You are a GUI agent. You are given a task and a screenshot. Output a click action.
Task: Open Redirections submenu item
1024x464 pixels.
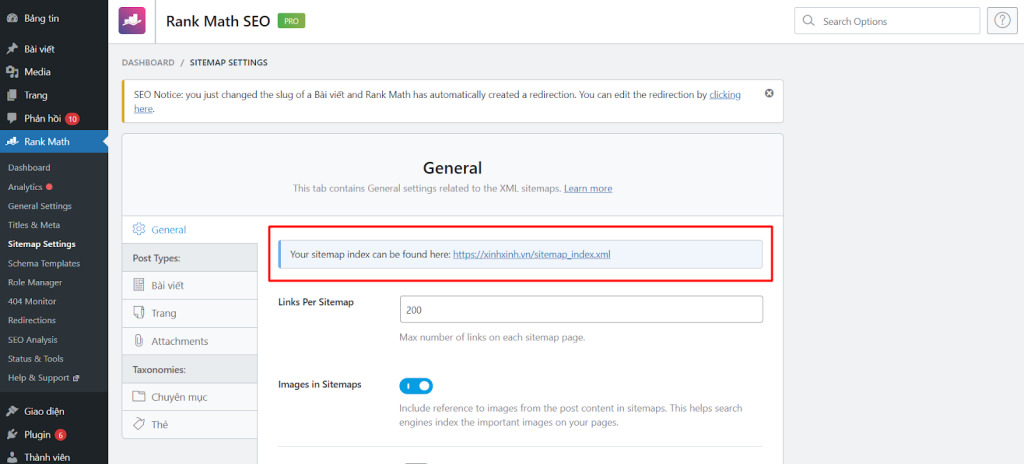point(32,320)
